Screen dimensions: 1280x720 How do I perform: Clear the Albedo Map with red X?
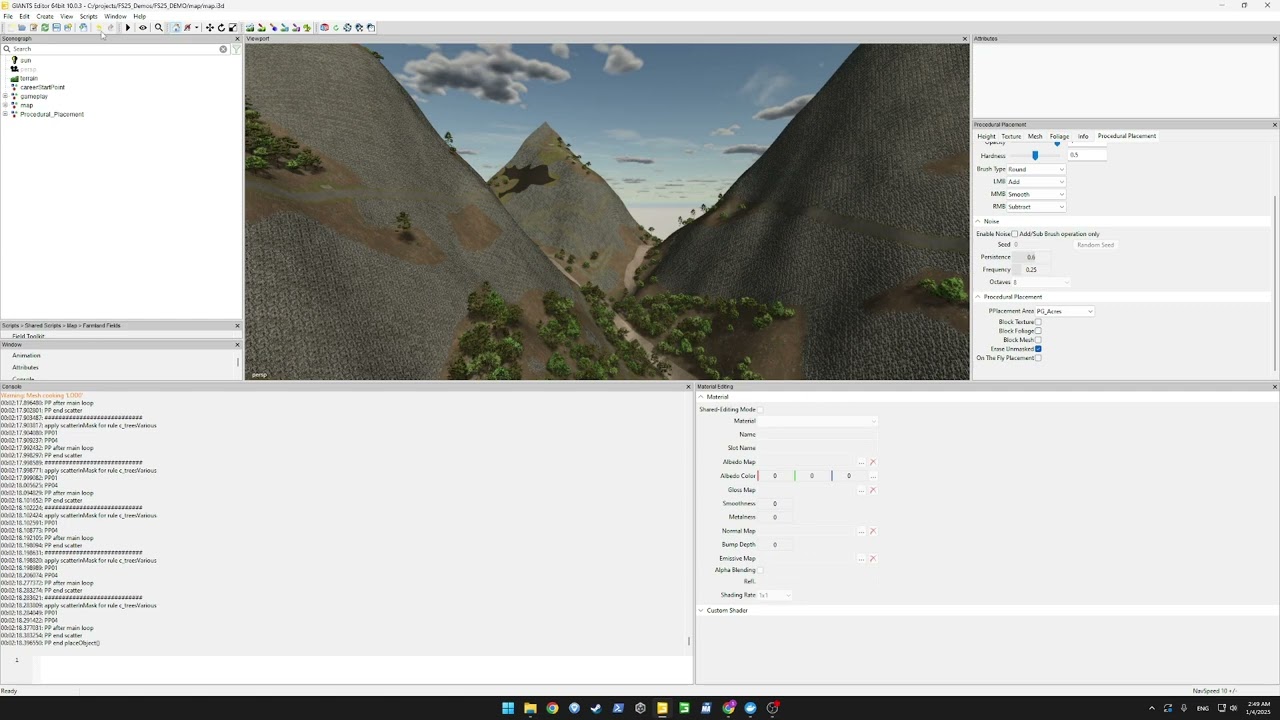(x=872, y=462)
